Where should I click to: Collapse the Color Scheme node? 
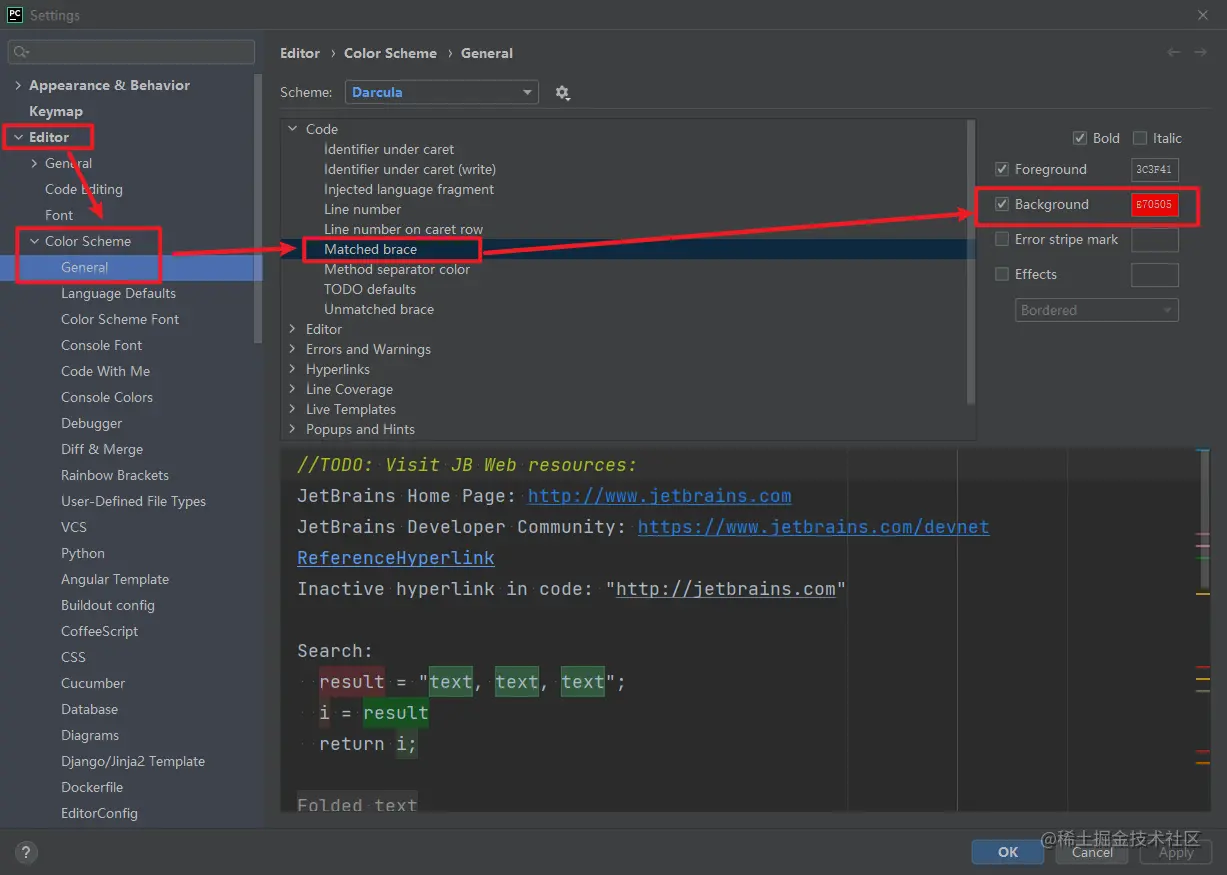pyautogui.click(x=34, y=241)
